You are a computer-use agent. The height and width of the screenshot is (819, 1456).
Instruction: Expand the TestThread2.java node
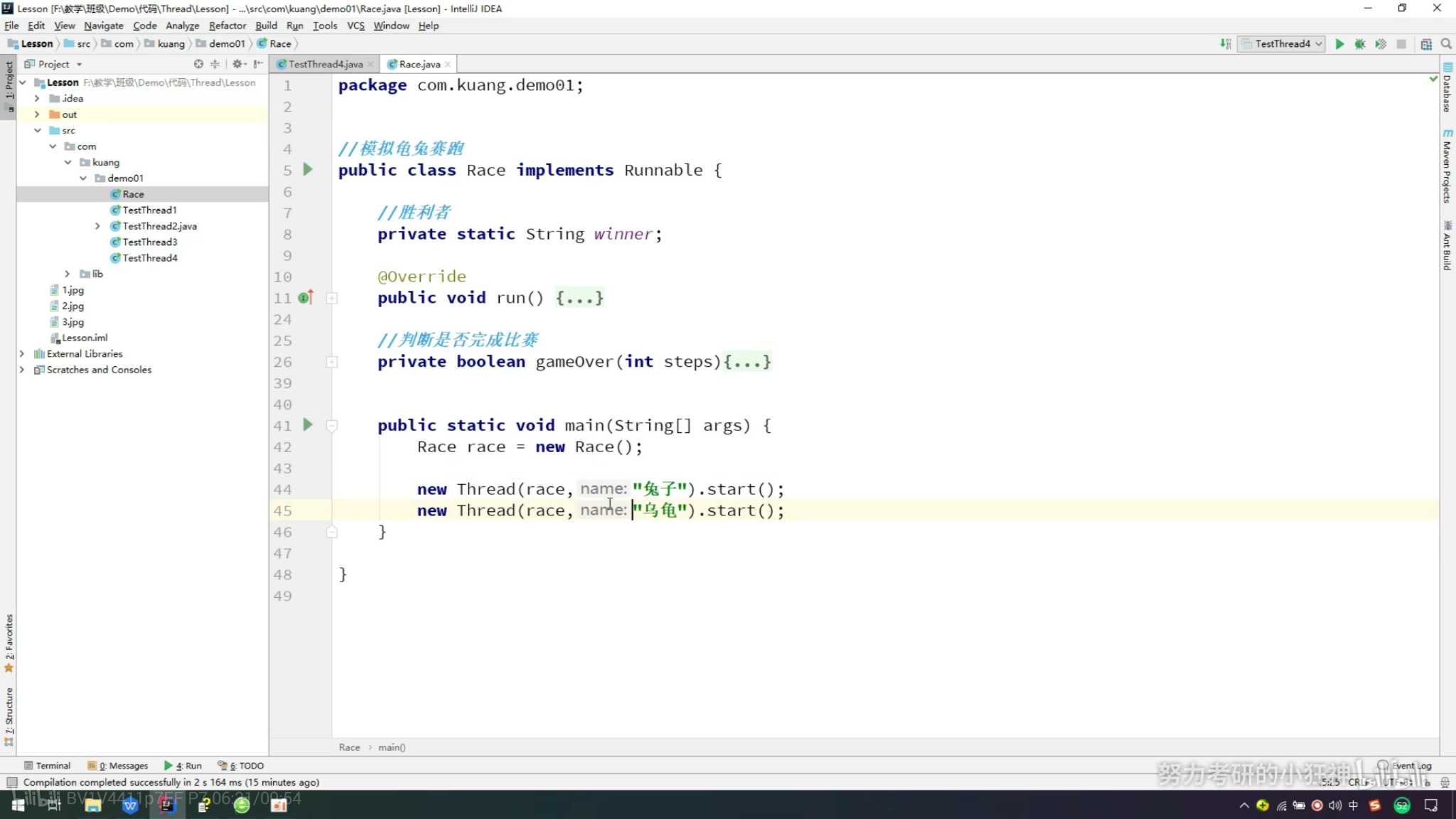click(97, 226)
